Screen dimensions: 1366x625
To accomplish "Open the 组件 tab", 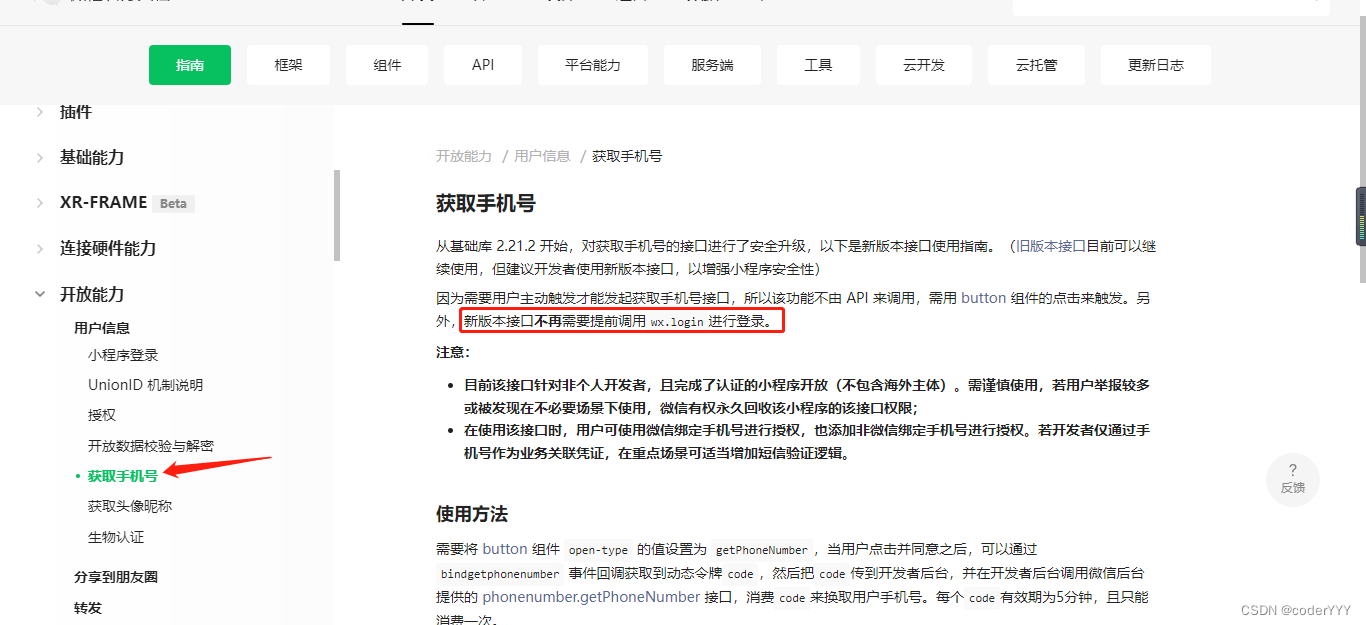I will [388, 65].
